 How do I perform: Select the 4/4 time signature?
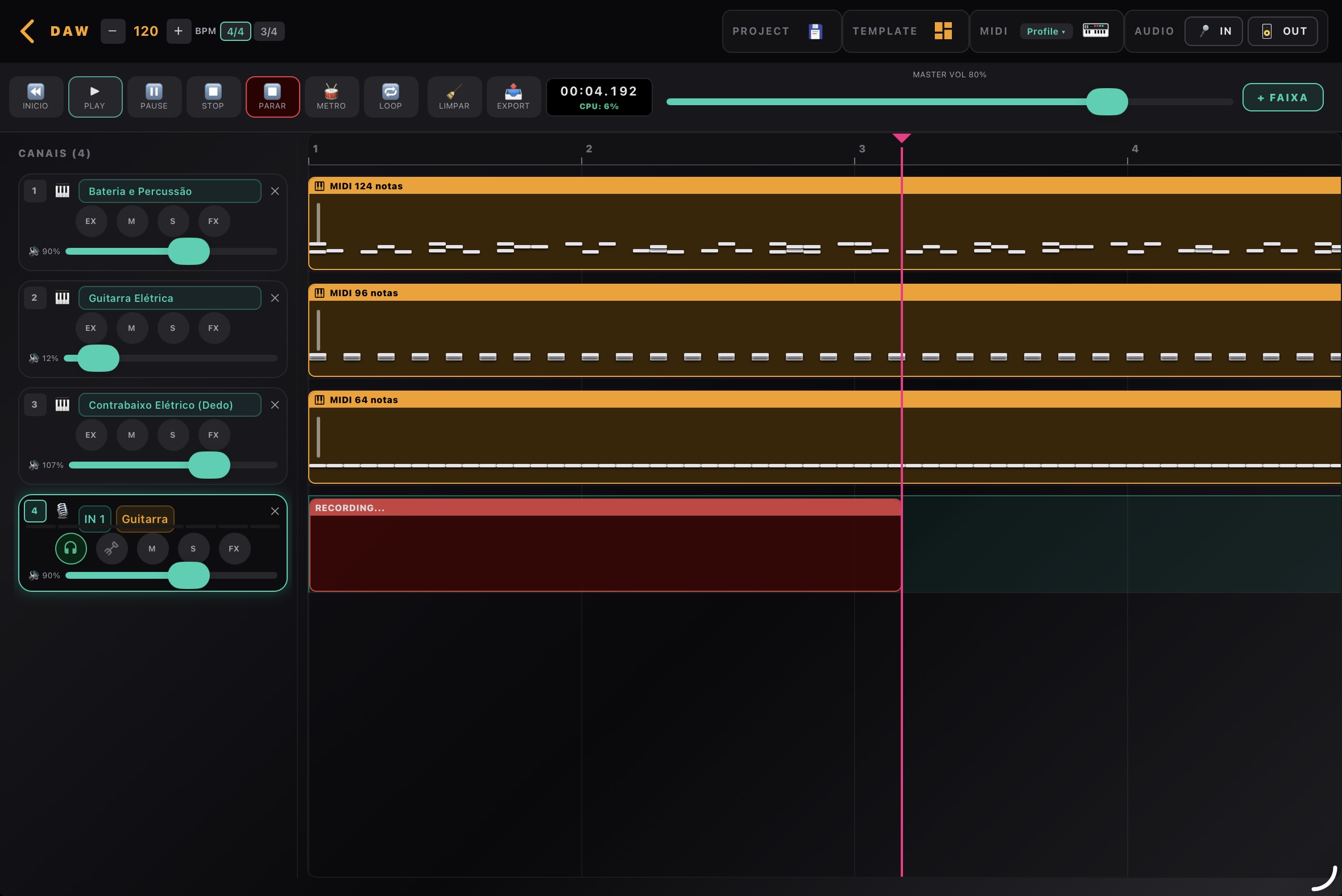pyautogui.click(x=235, y=31)
